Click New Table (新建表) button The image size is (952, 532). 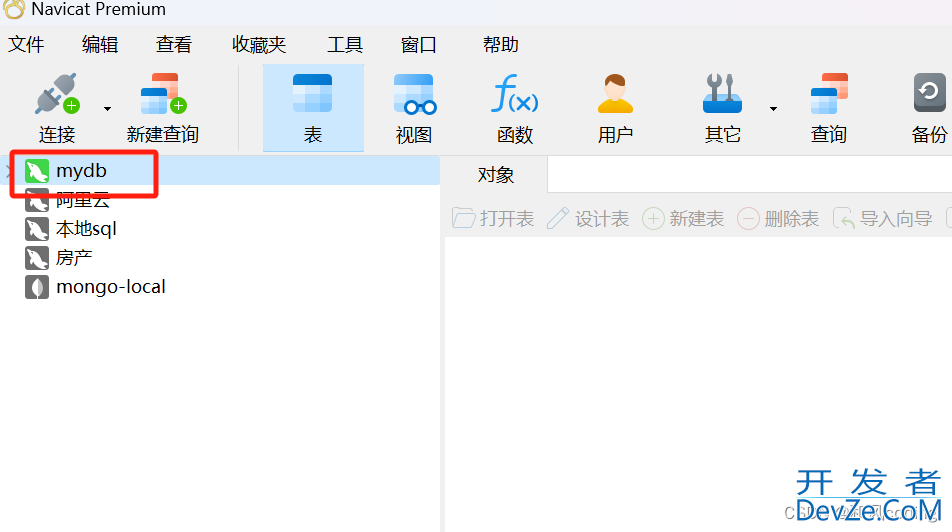(x=683, y=219)
